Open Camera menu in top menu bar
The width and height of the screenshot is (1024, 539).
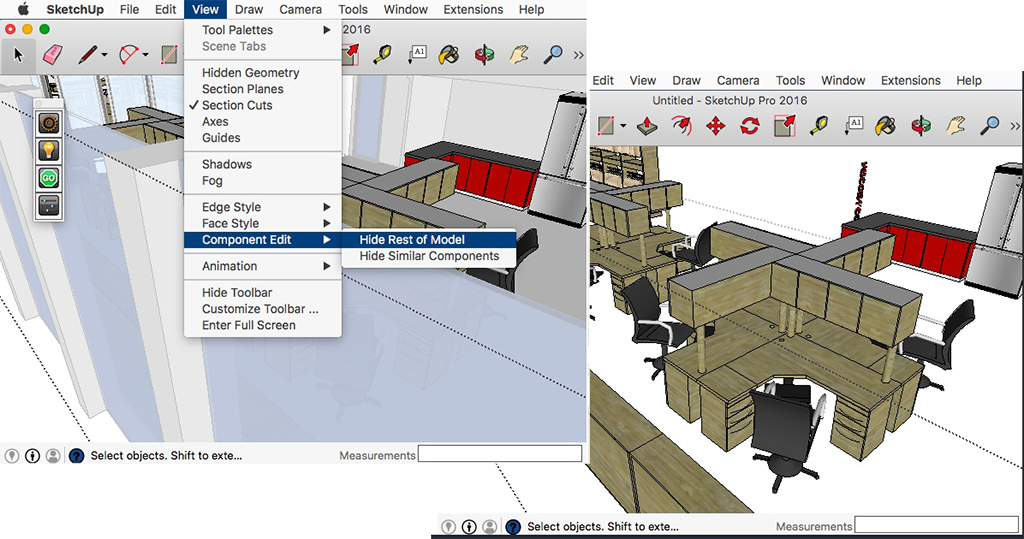[x=300, y=10]
